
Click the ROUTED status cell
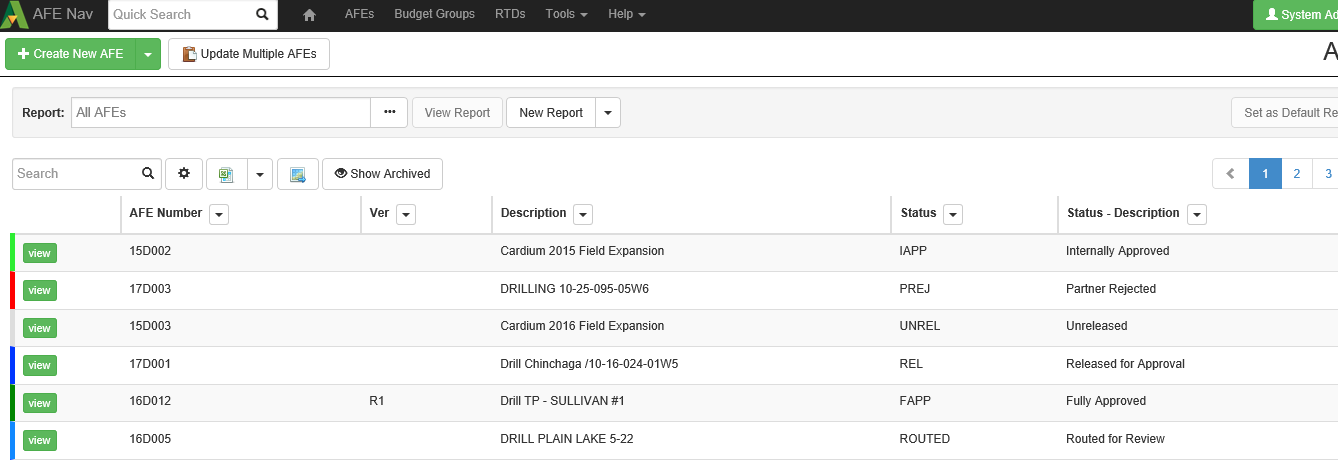925,439
